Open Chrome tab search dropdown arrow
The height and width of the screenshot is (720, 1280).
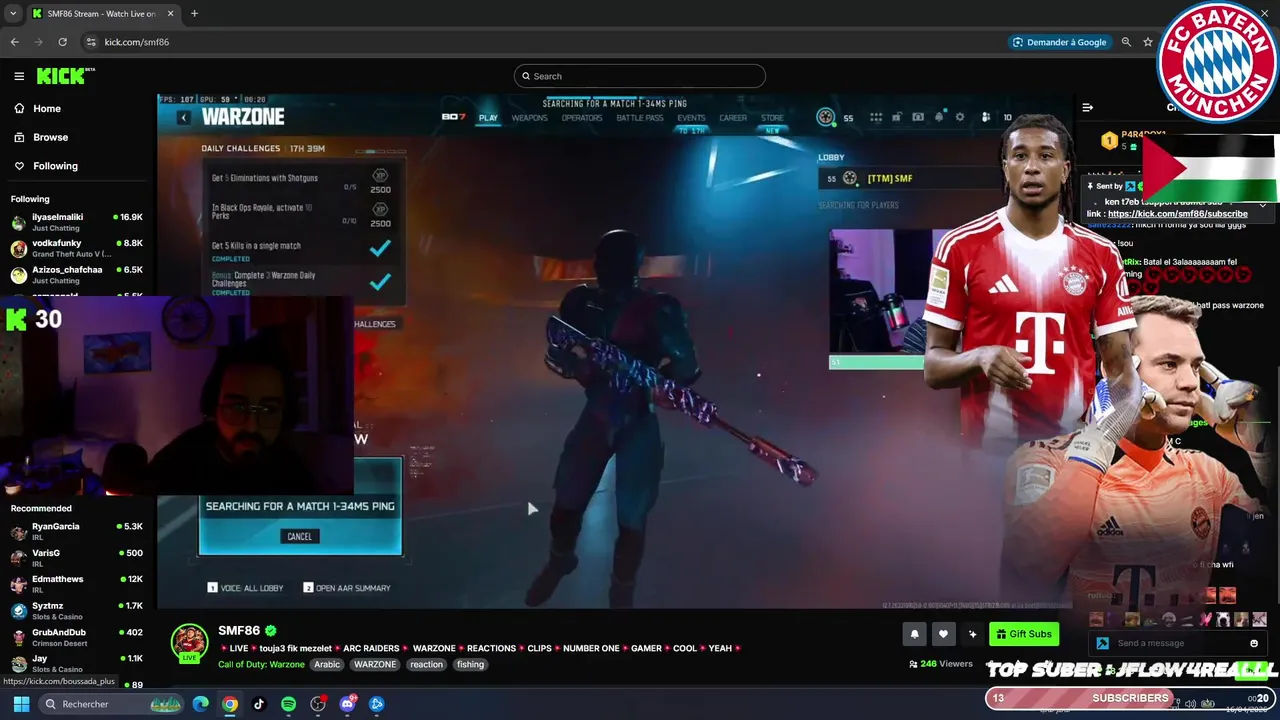pos(13,14)
